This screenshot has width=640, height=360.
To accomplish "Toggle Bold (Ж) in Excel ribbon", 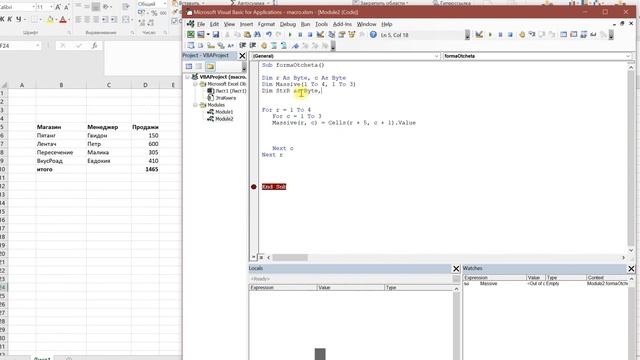I will point(2,19).
